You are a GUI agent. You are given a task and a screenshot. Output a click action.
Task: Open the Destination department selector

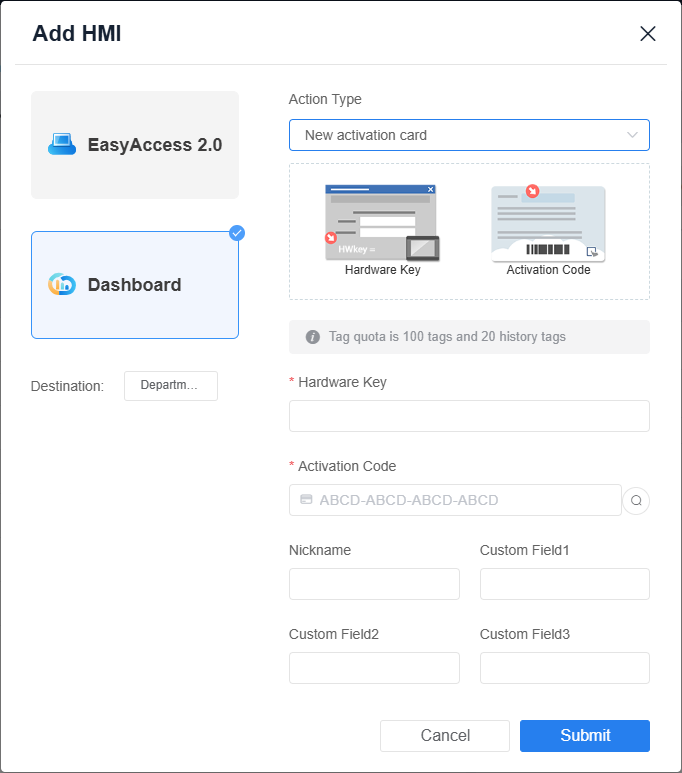coord(171,386)
